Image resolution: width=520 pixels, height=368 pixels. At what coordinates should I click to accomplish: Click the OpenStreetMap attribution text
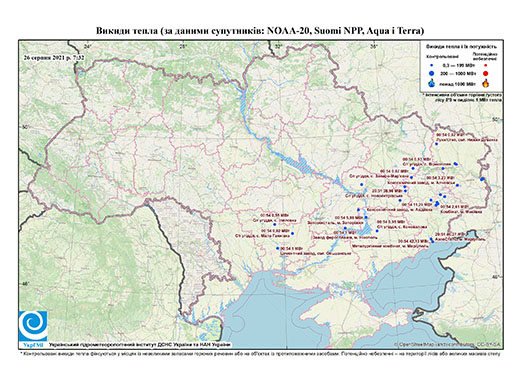tap(447, 344)
